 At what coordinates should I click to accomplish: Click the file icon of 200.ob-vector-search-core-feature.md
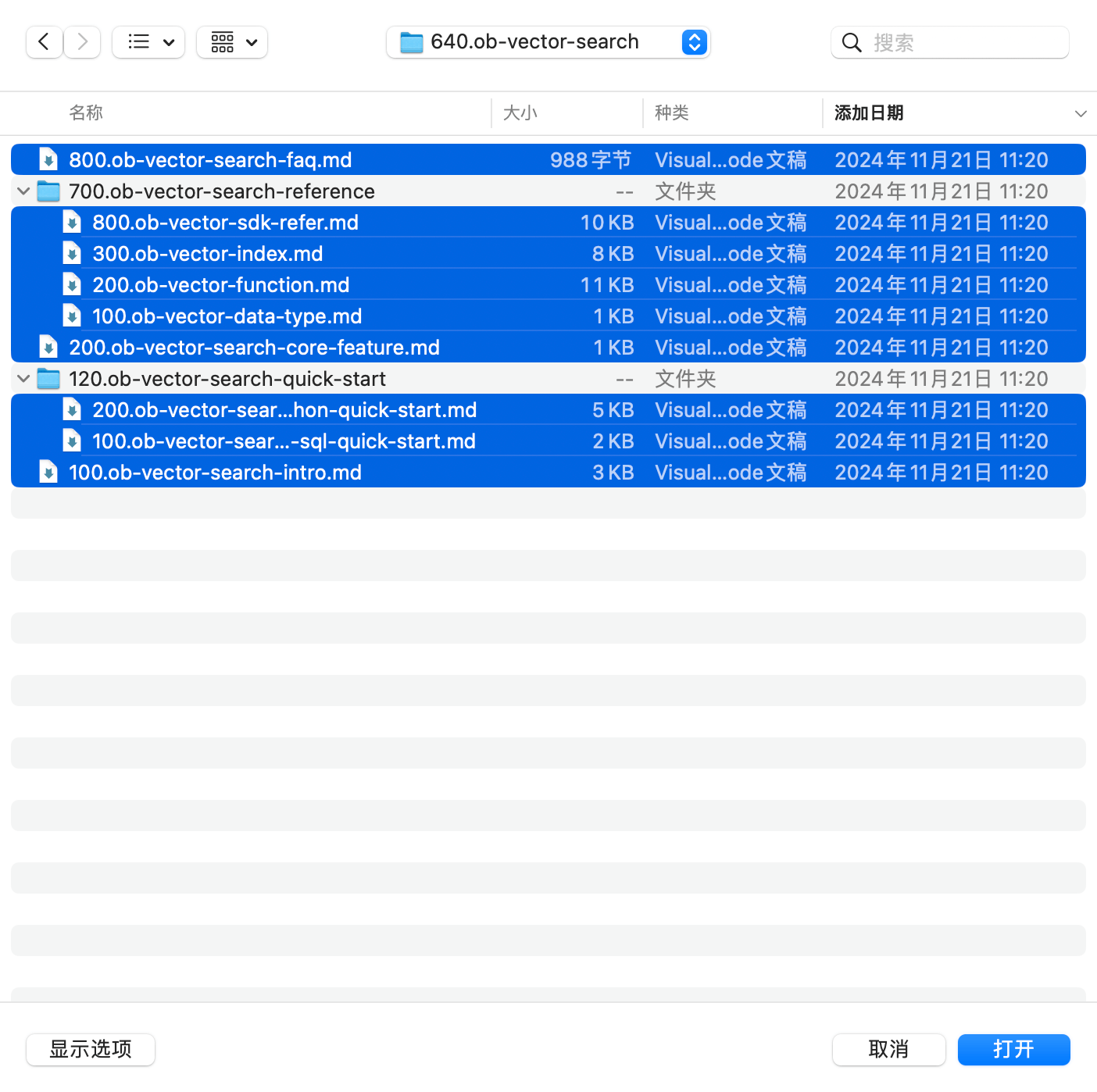[48, 348]
